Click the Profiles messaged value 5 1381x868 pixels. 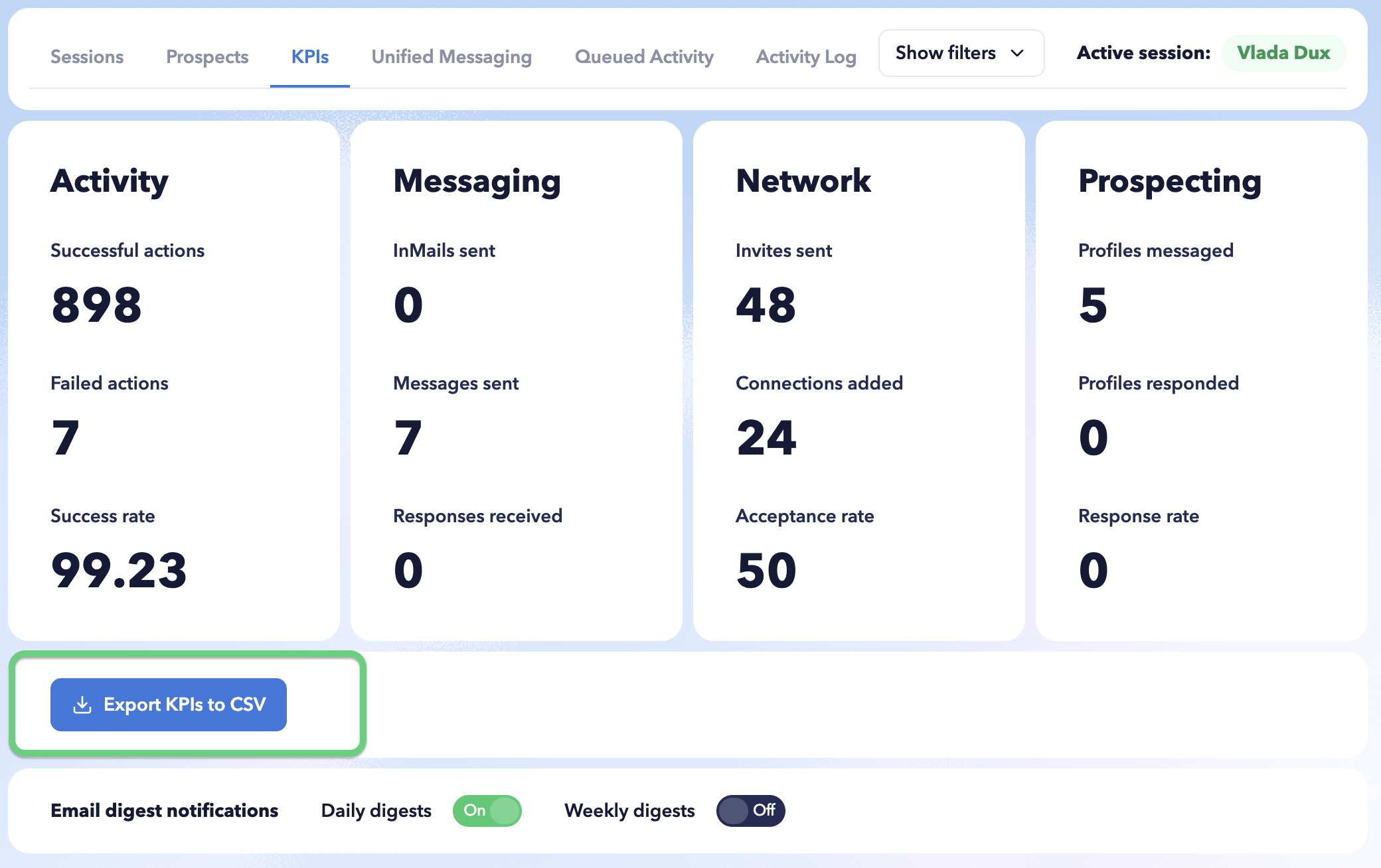pos(1094,305)
